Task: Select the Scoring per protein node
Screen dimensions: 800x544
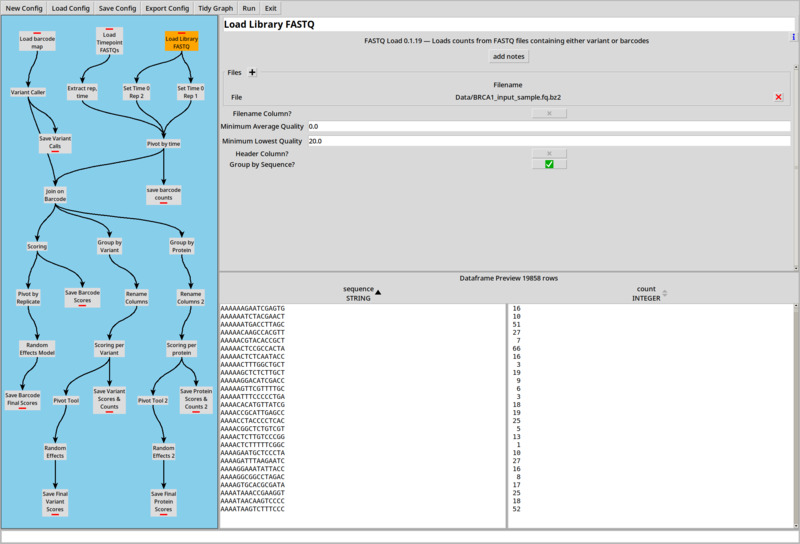Action: click(x=181, y=349)
